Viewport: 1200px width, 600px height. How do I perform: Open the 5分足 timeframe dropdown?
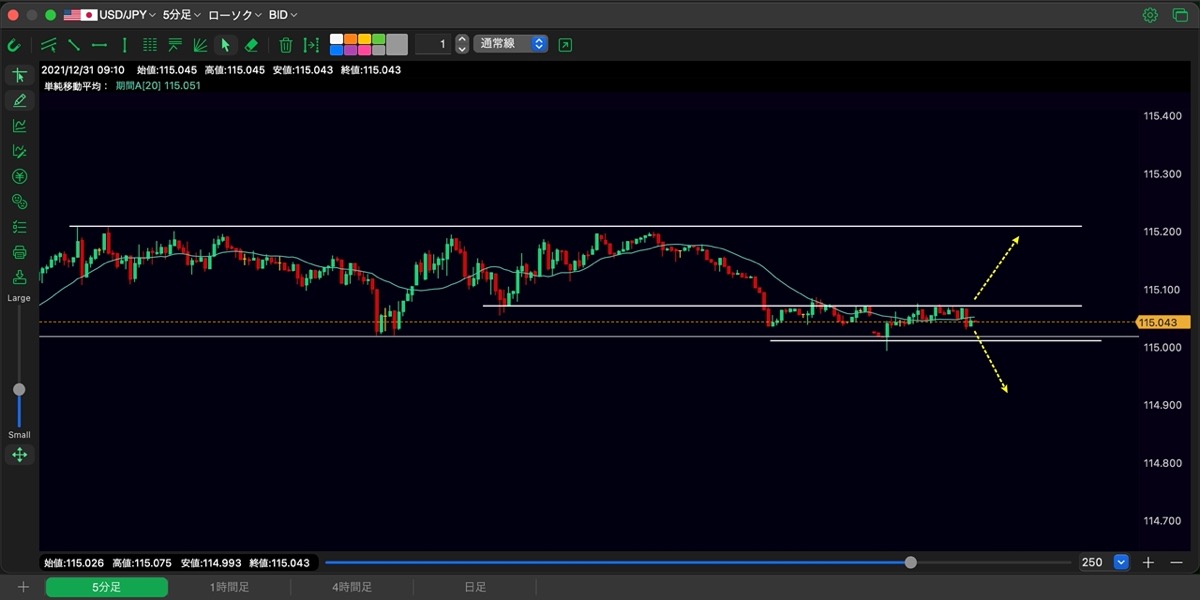182,15
